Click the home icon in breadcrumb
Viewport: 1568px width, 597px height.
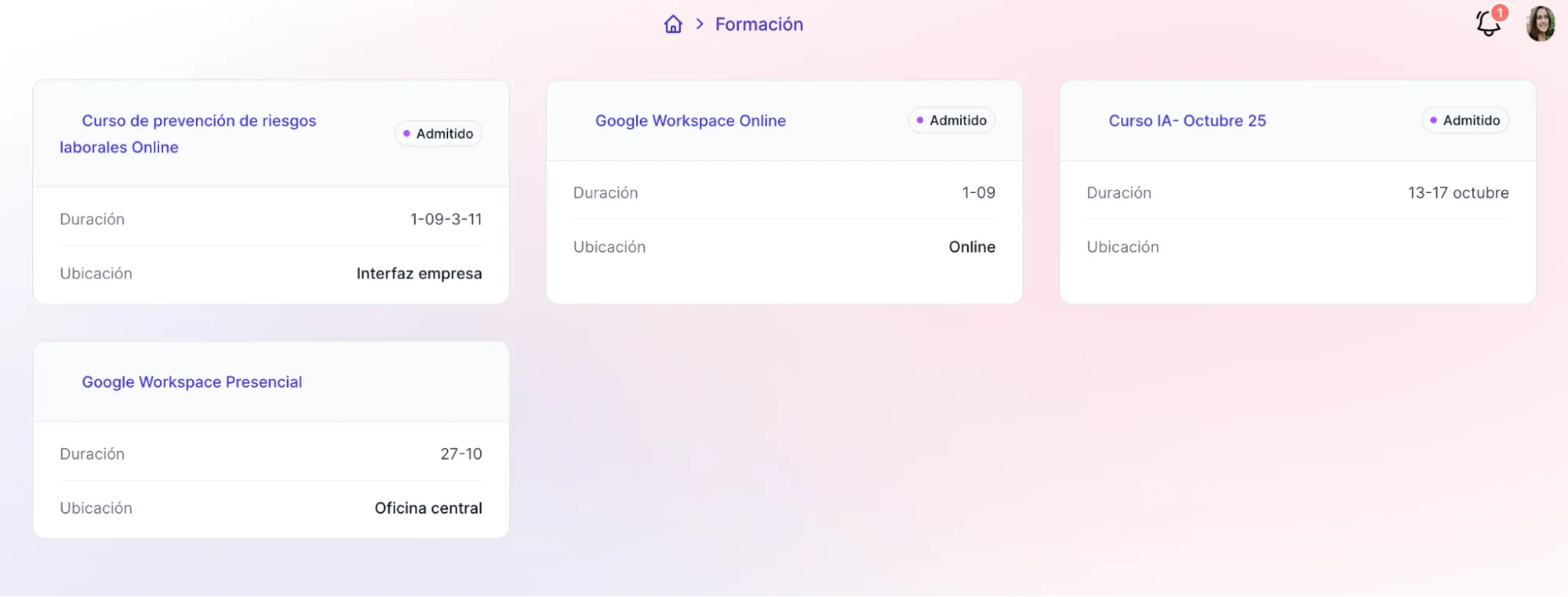673,24
